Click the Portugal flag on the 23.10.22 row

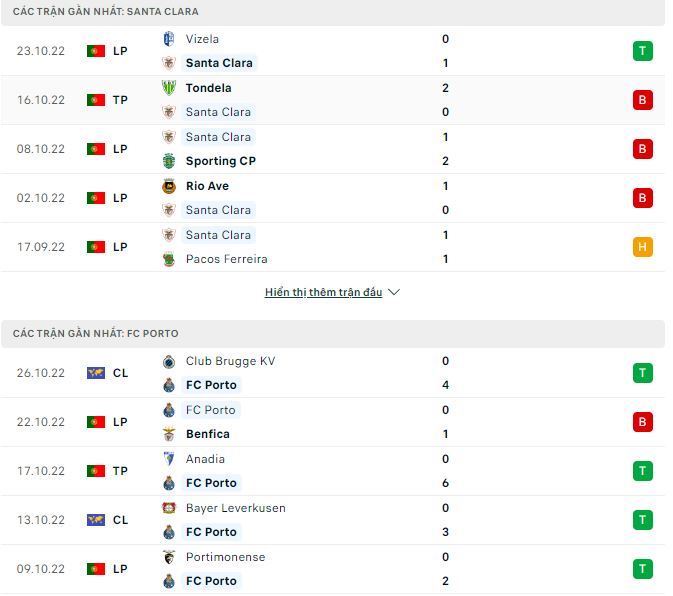point(96,51)
